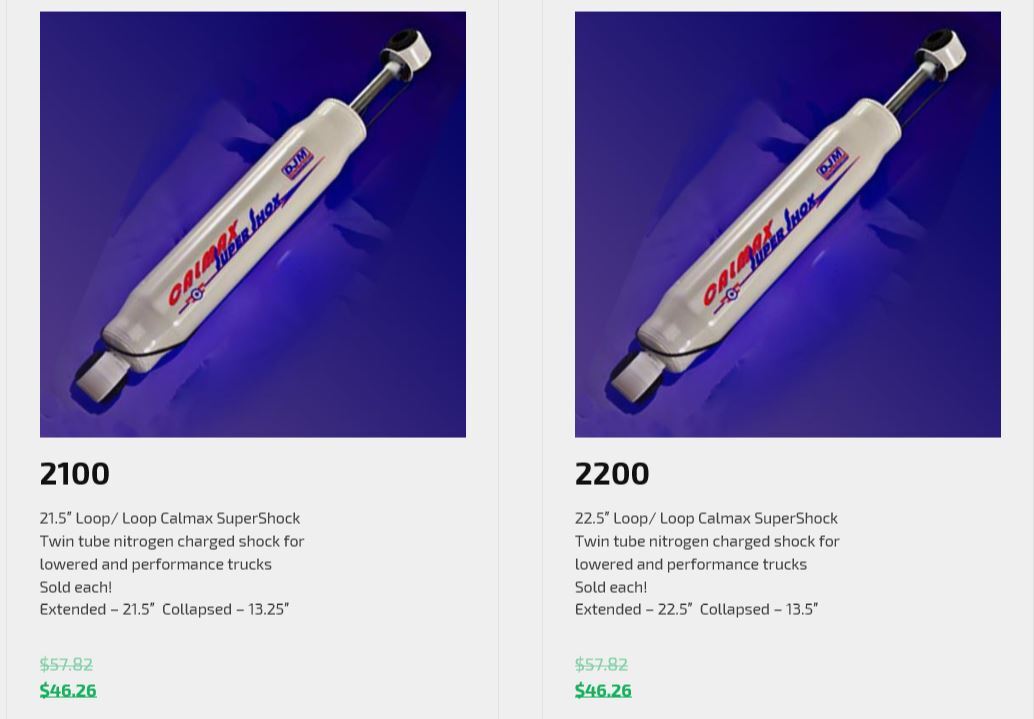The image size is (1034, 719).
Task: Click the 22.5" Loop/ Loop Calmax SuperShock text
Action: (x=706, y=518)
